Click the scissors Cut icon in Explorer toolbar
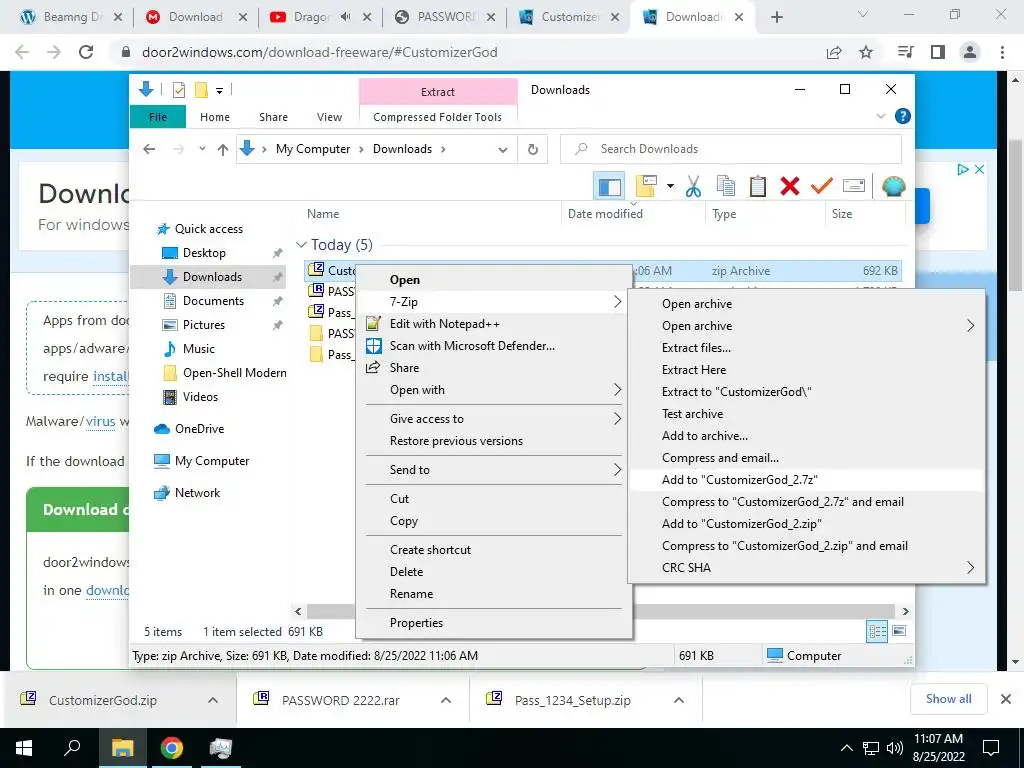 [693, 187]
